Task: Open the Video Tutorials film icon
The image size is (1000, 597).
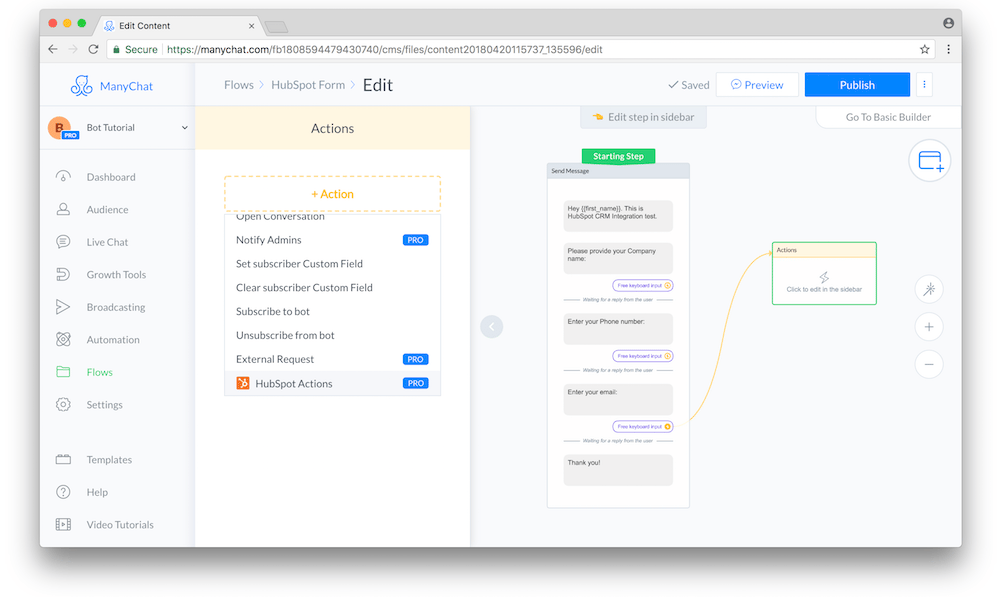Action: pos(63,524)
